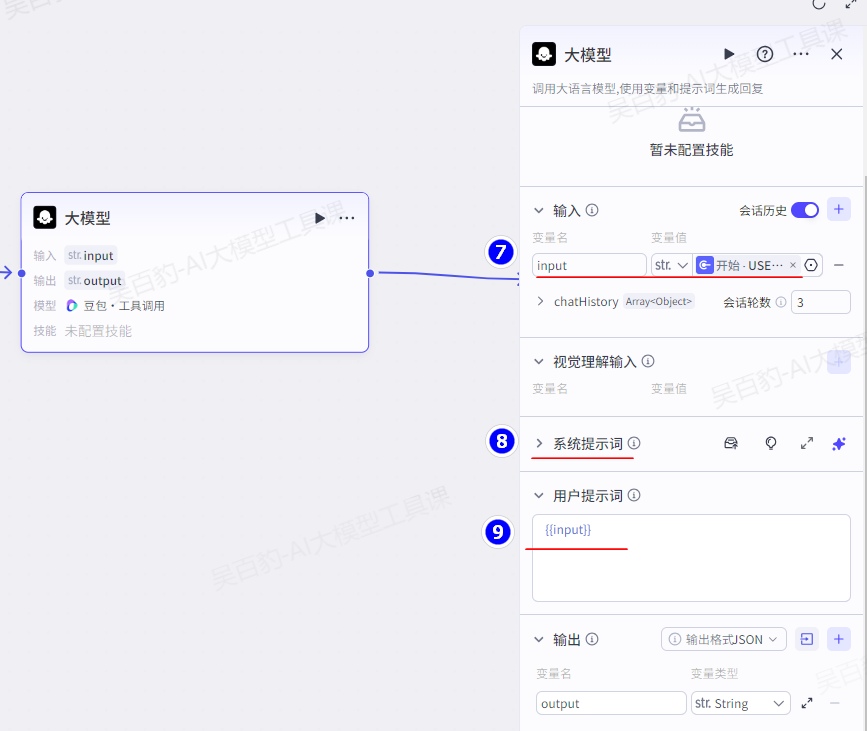The image size is (867, 731).
Task: Click the chatHistory label
Action: [x=586, y=301]
